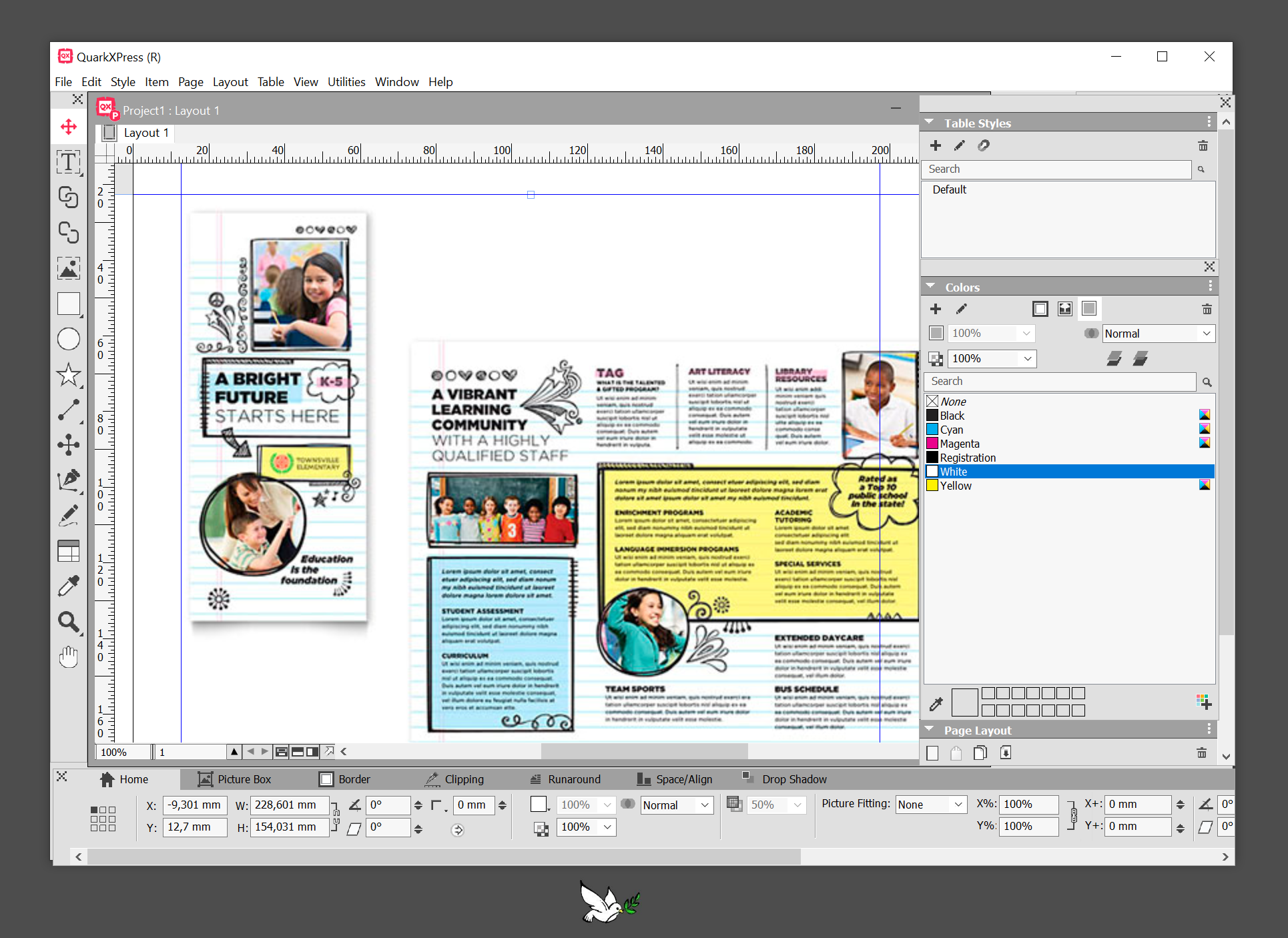The width and height of the screenshot is (1288, 938).
Task: Collapse the Page Layout panel
Action: [x=929, y=729]
